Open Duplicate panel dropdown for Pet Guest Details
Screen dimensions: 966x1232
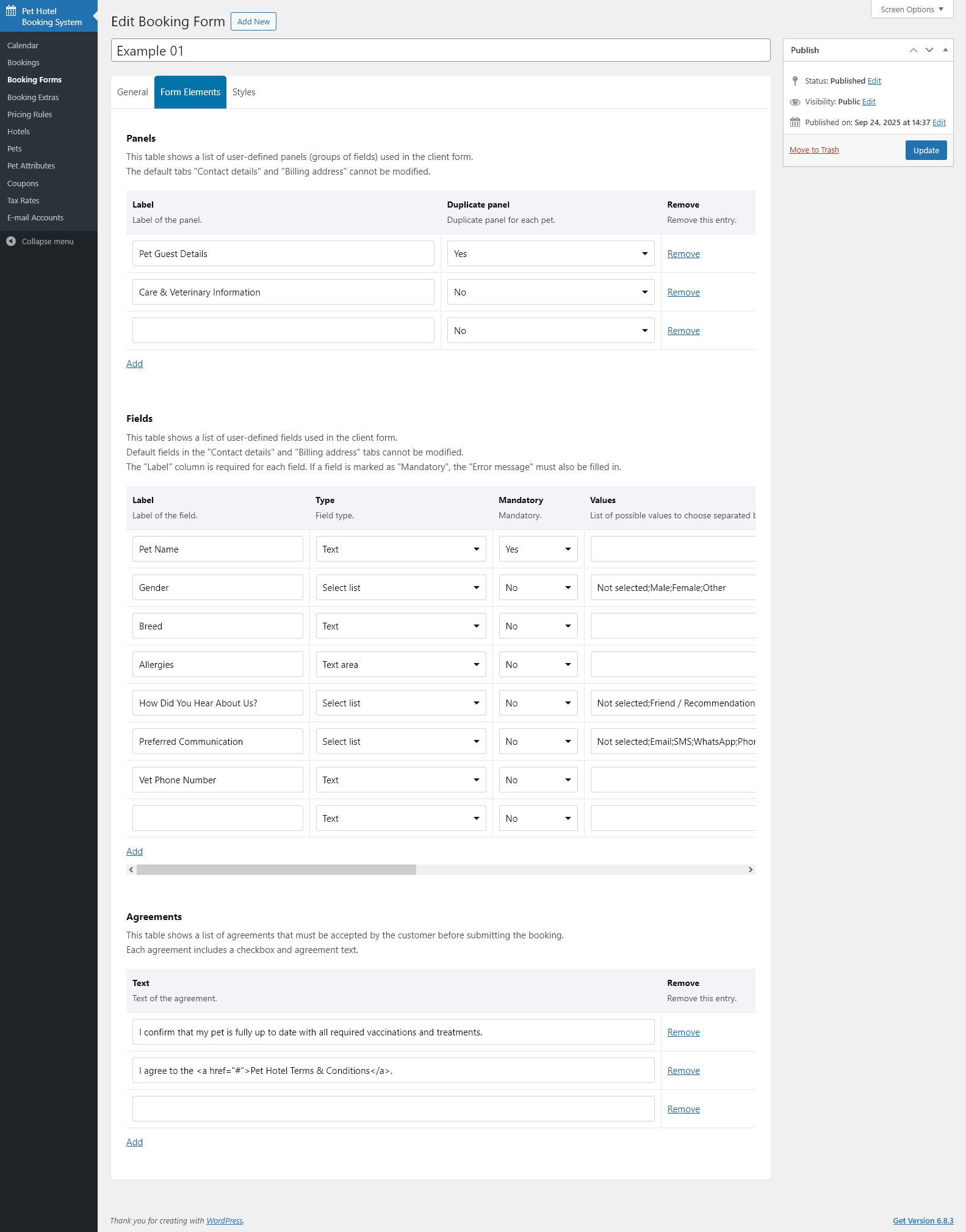point(550,254)
